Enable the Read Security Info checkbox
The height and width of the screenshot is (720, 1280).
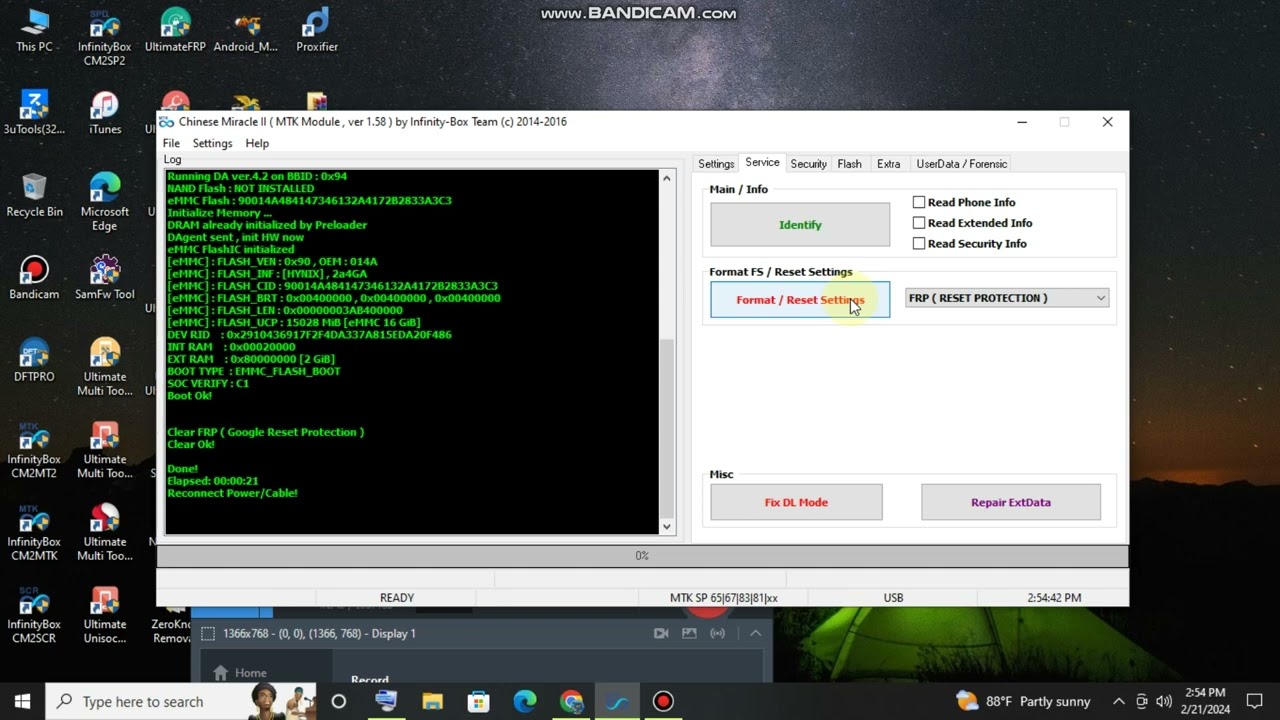click(x=919, y=243)
